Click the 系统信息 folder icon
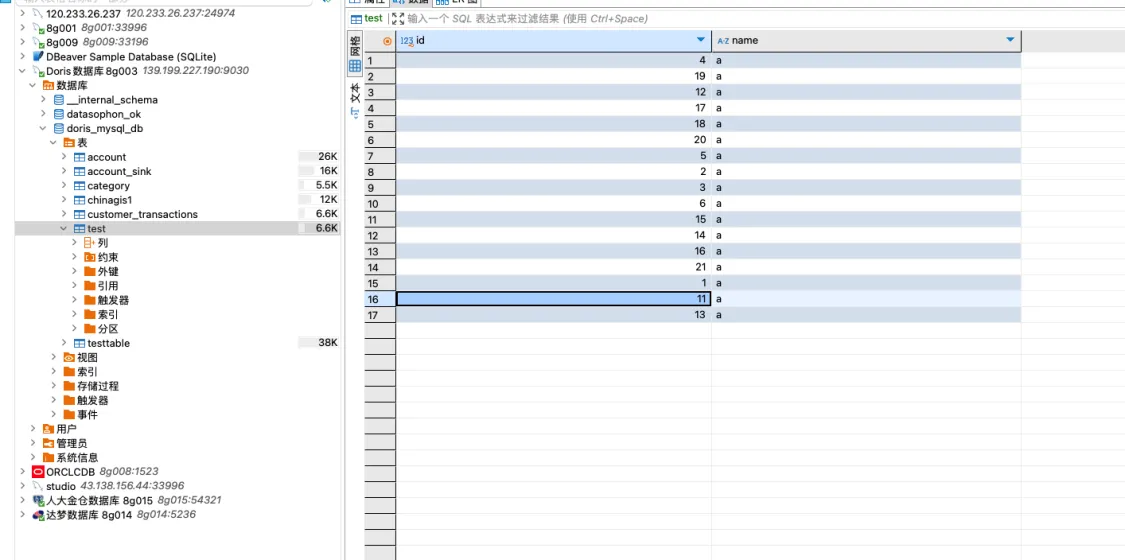The height and width of the screenshot is (560, 1125). pos(48,457)
